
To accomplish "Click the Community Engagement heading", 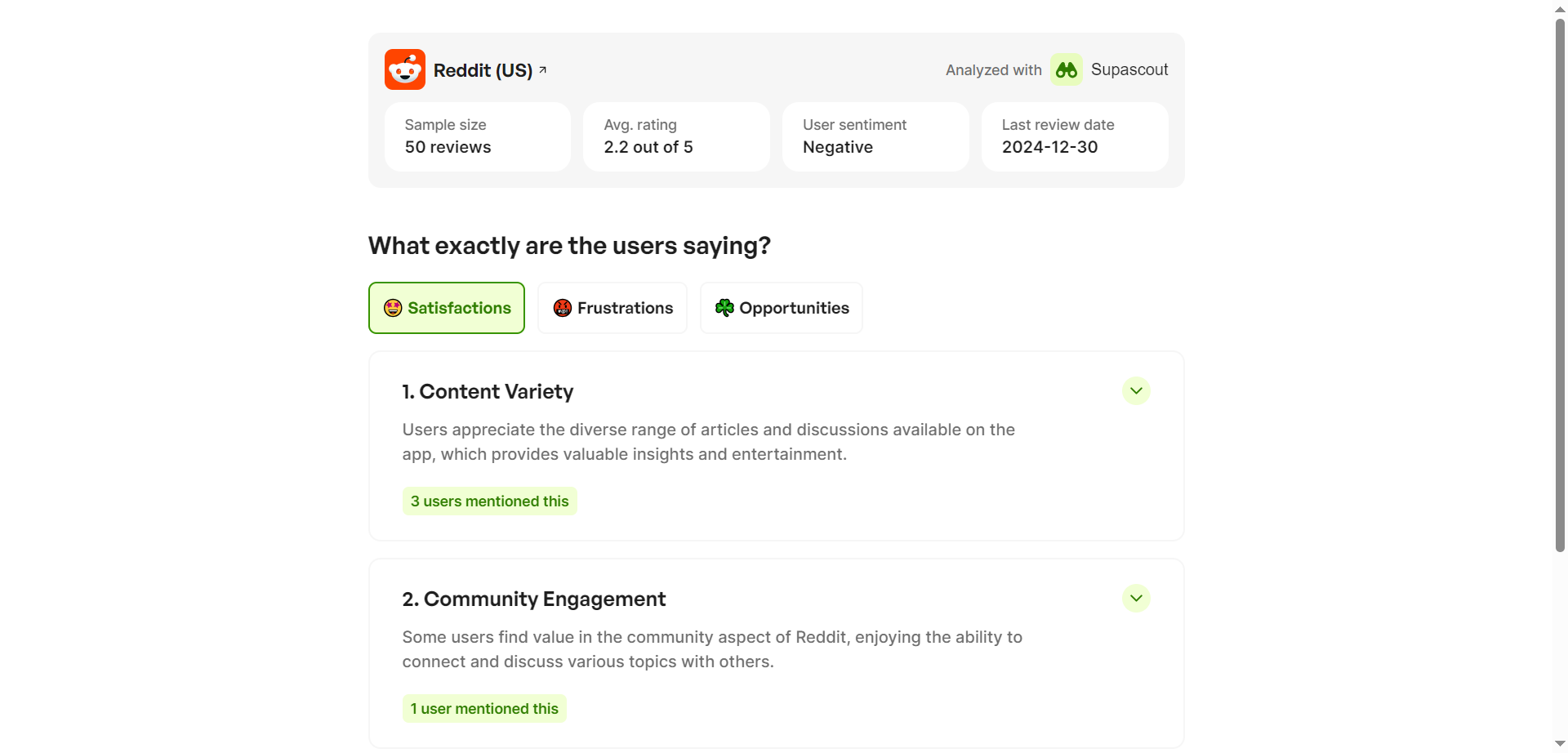I will (534, 599).
